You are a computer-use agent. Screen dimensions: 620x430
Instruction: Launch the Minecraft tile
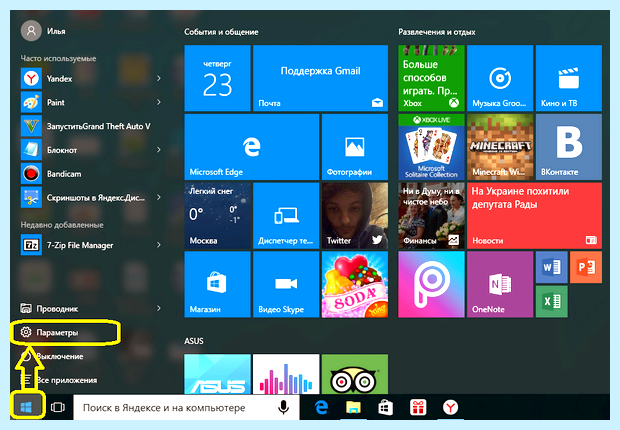click(x=500, y=147)
